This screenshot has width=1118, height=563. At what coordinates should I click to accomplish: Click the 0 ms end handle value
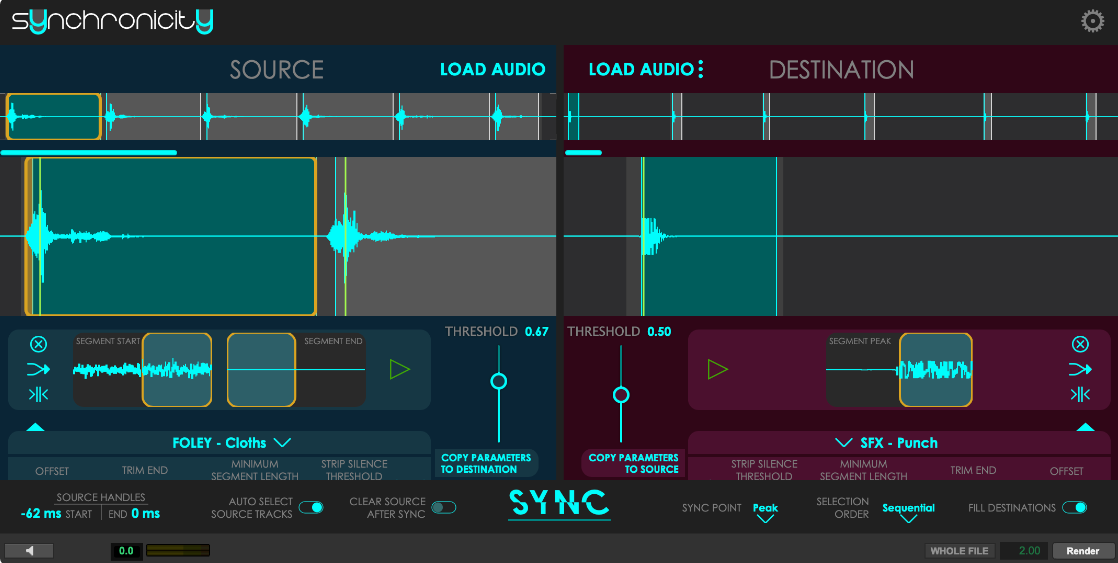(x=145, y=513)
